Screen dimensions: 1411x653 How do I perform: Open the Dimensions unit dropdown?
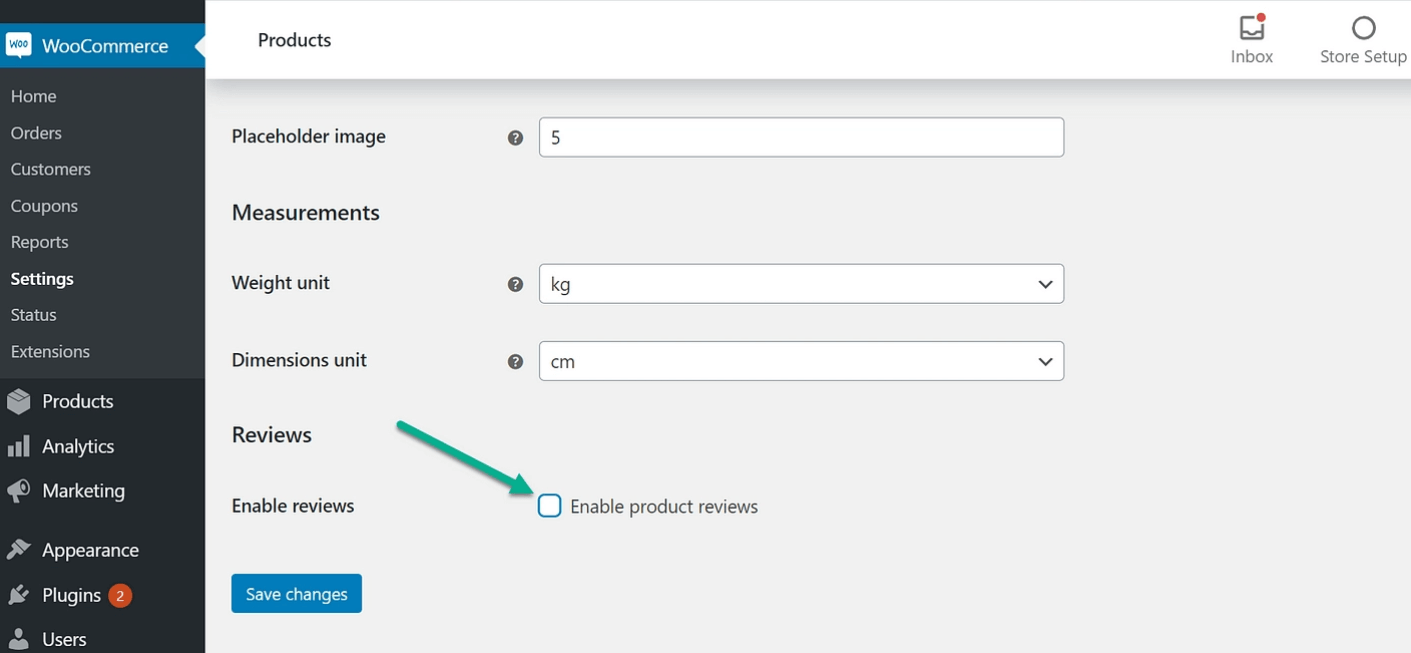pyautogui.click(x=800, y=362)
